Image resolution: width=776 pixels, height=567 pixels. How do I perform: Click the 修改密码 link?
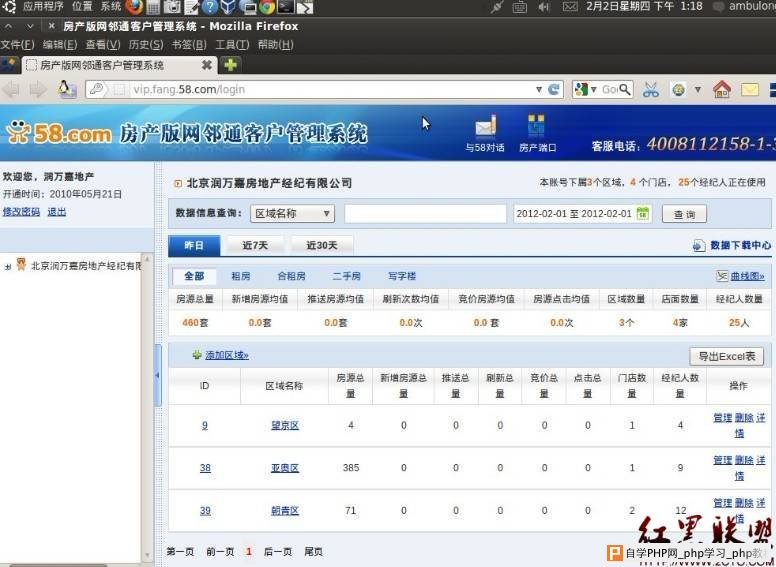21,212
